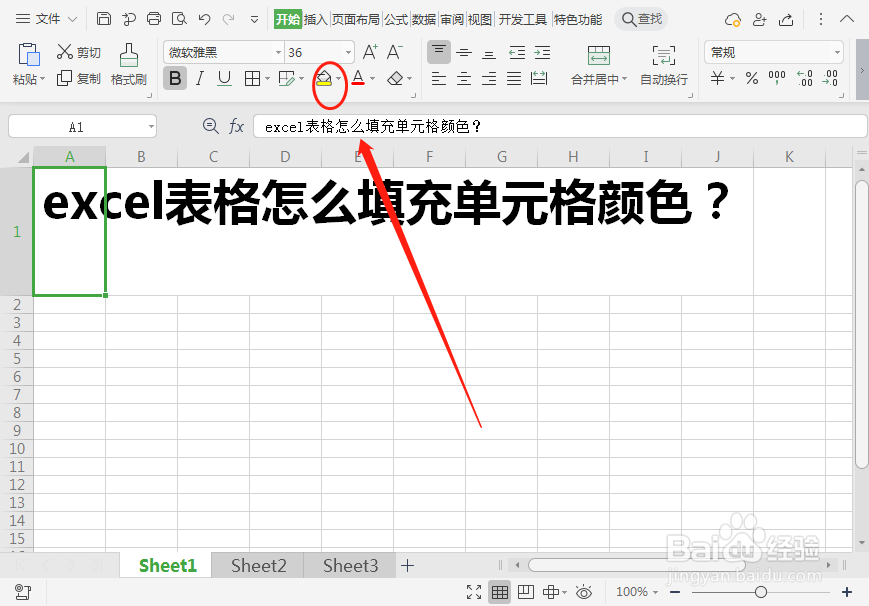Open the 常规 number format dropdown
Viewport: 869px width, 606px height.
coord(837,53)
